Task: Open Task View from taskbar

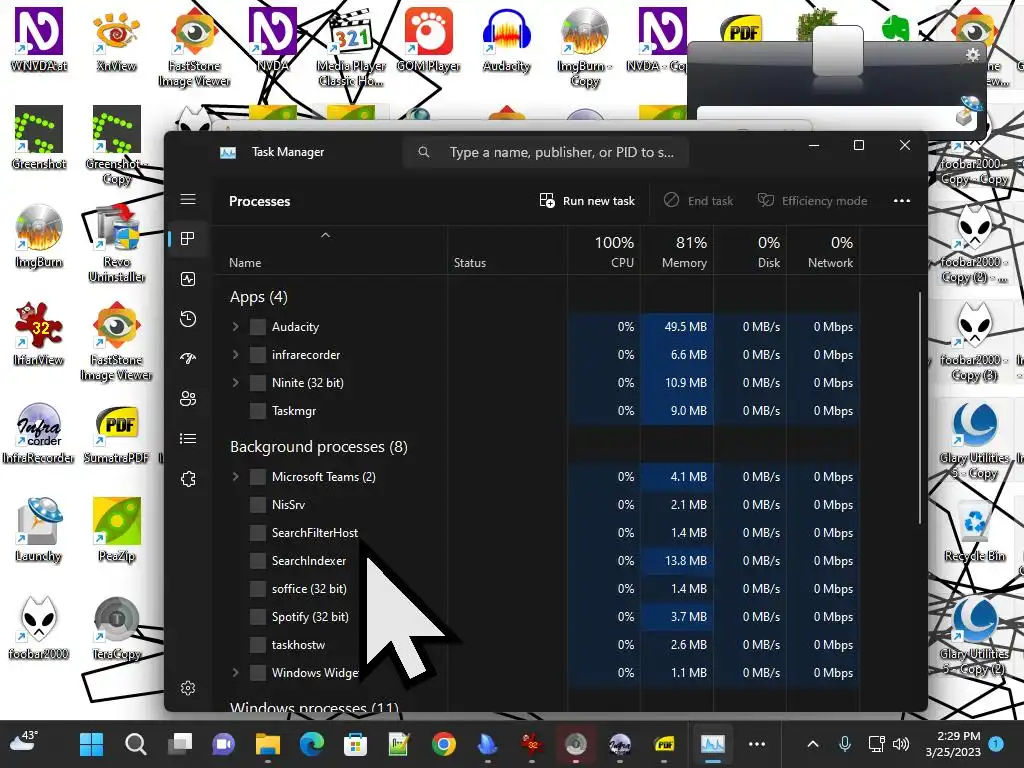Action: point(180,744)
